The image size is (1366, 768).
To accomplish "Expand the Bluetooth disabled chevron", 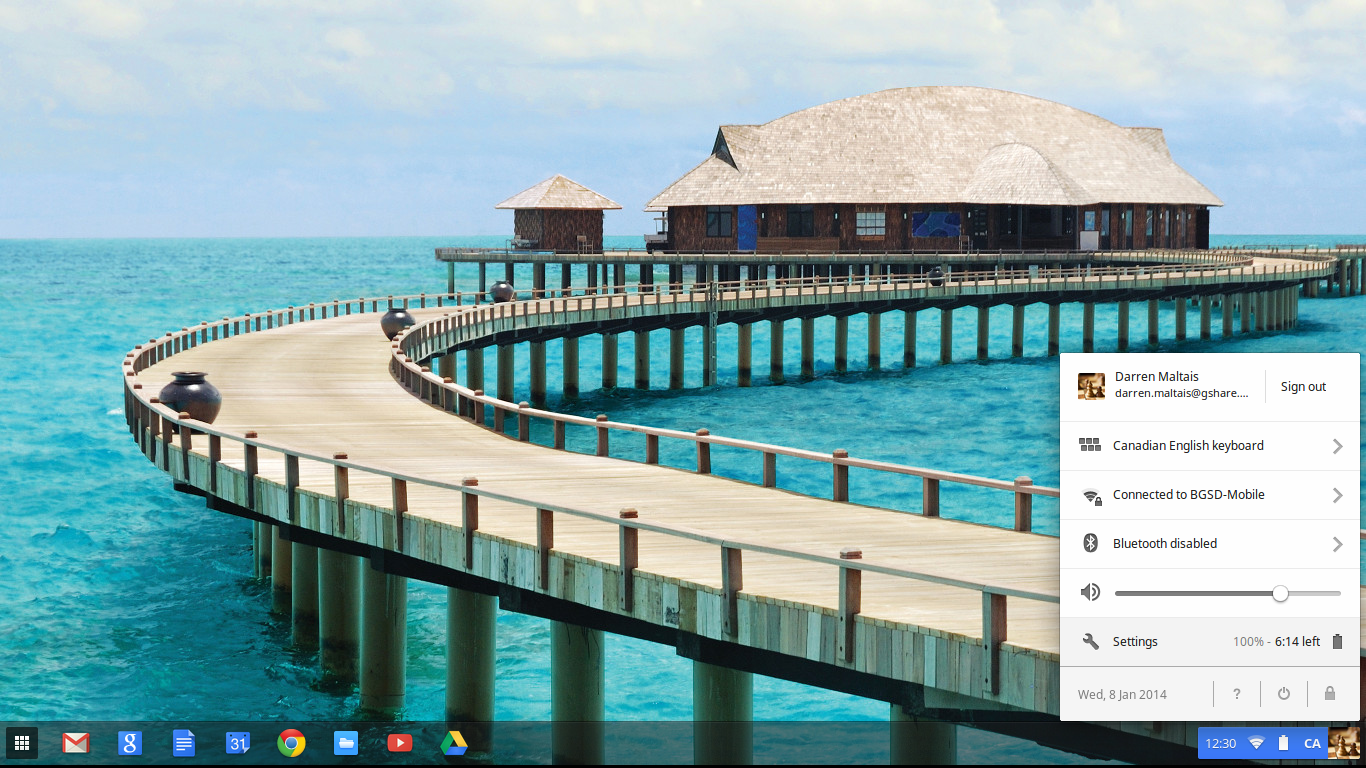I will click(1337, 544).
